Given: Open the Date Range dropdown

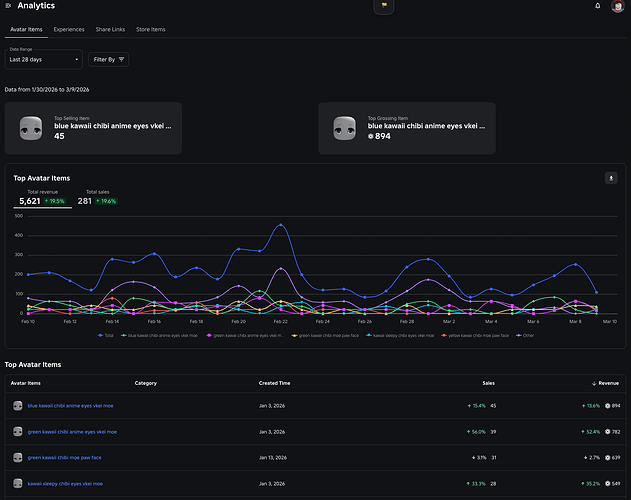Looking at the screenshot, I should pos(43,60).
